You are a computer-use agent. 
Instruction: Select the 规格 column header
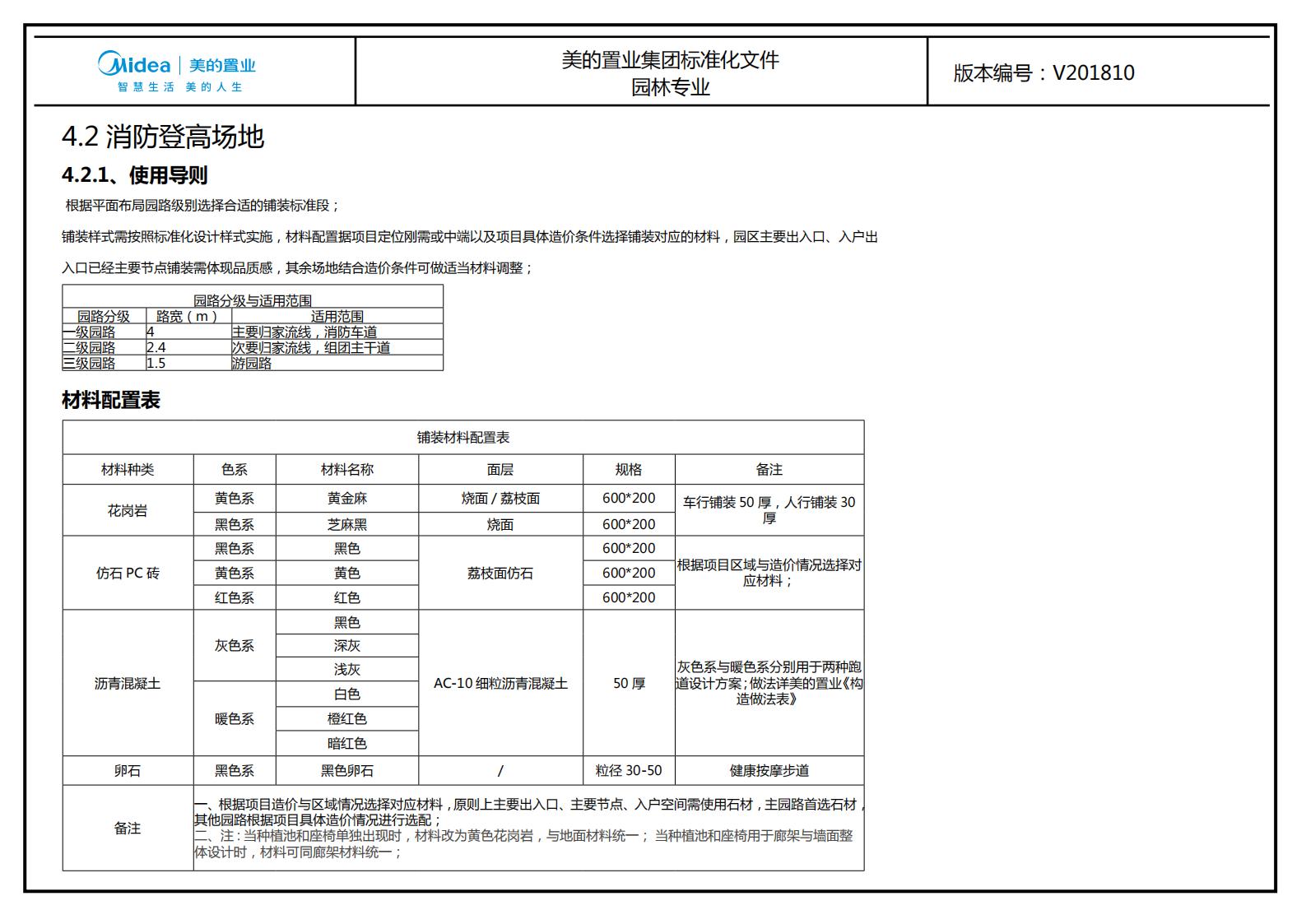629,470
